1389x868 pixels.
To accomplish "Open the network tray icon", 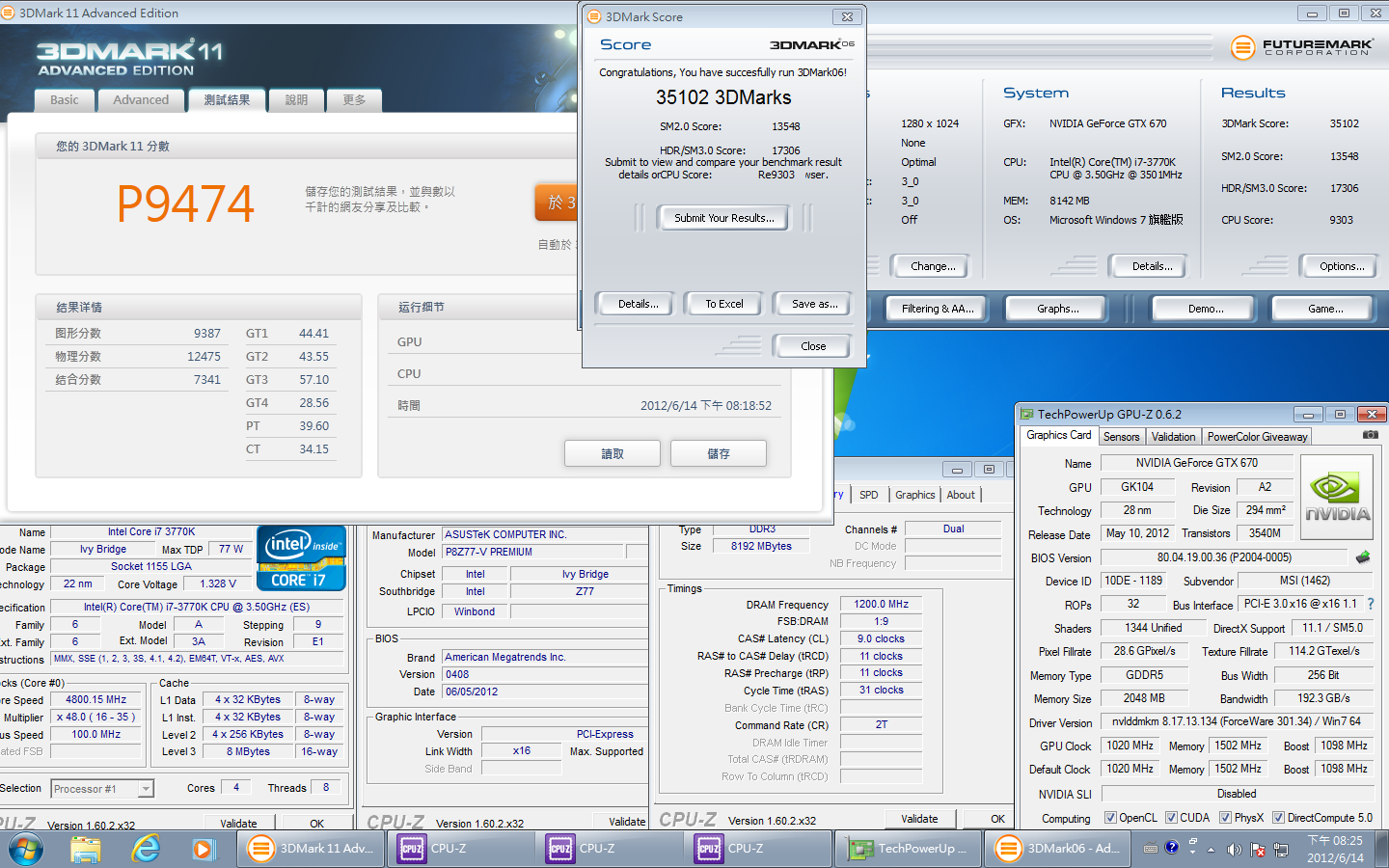I will pyautogui.click(x=1281, y=849).
